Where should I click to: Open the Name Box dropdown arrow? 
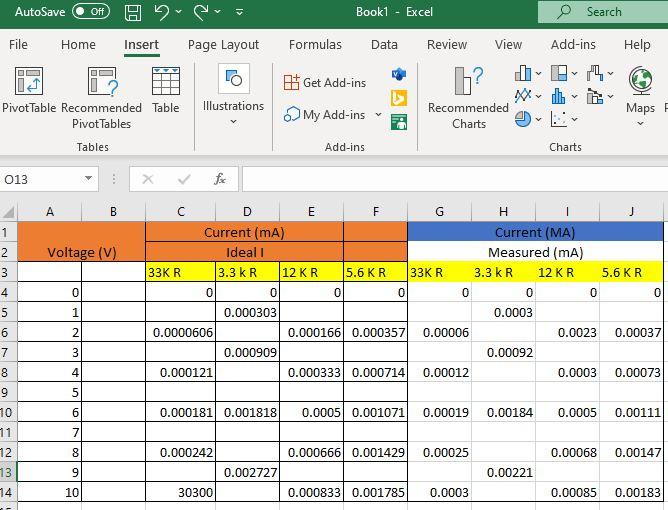tap(88, 179)
